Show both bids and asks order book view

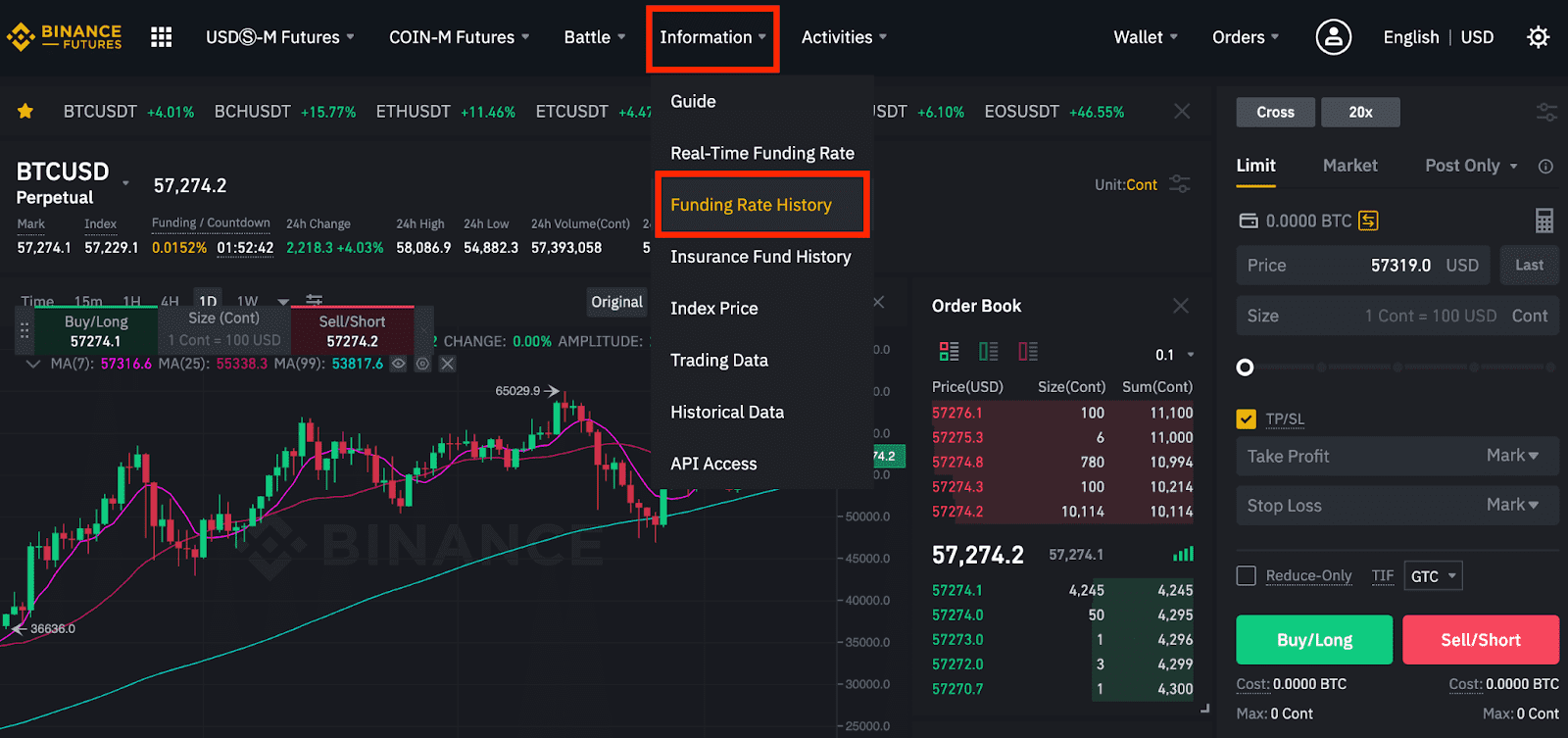(x=949, y=351)
